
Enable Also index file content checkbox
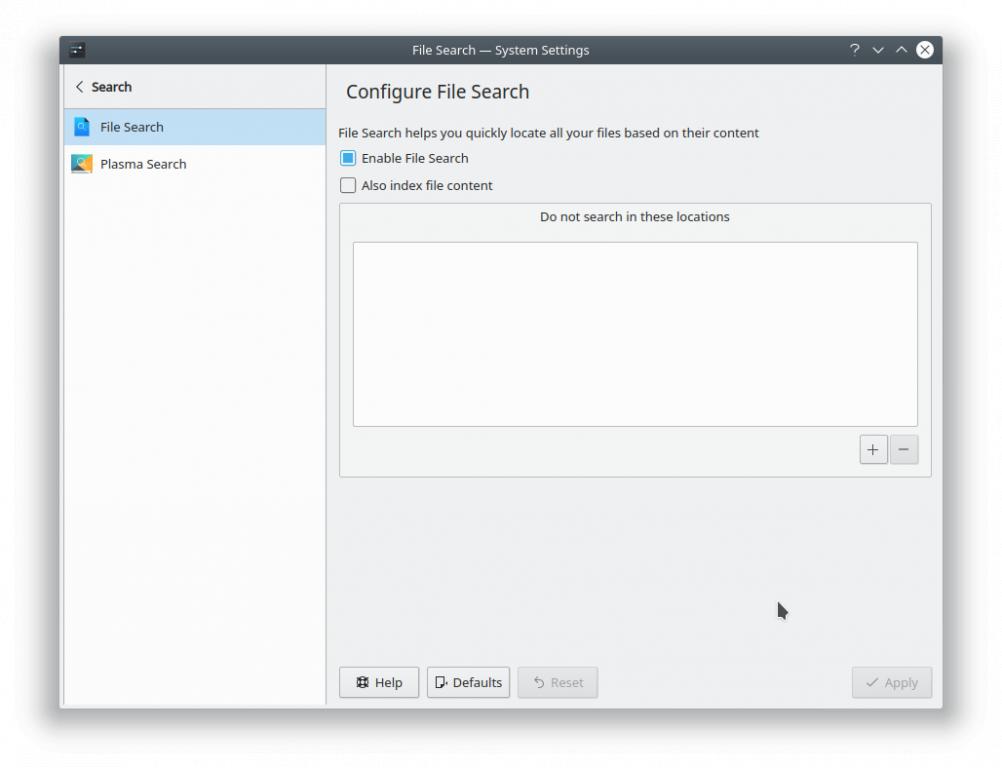[348, 185]
